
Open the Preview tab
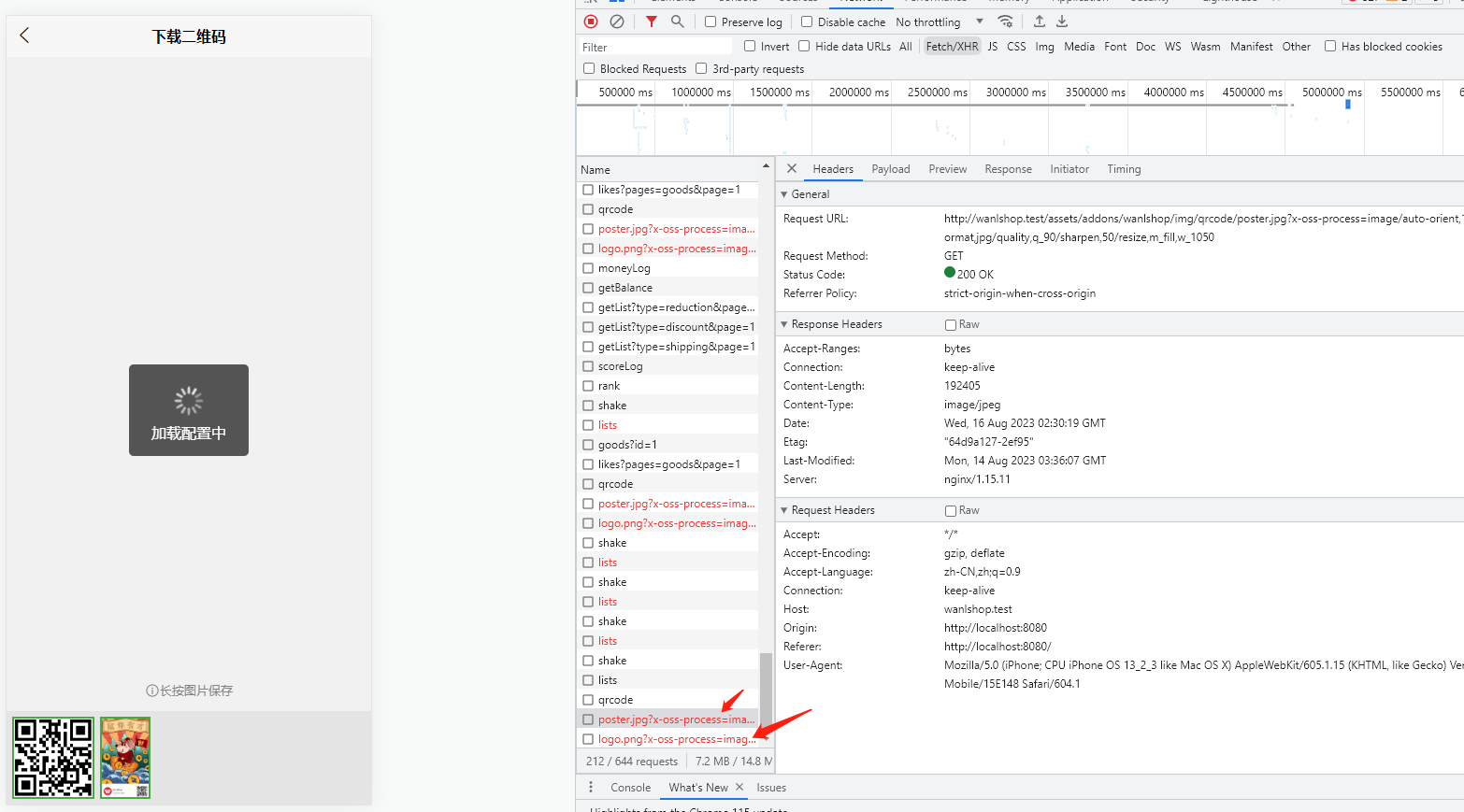[948, 169]
